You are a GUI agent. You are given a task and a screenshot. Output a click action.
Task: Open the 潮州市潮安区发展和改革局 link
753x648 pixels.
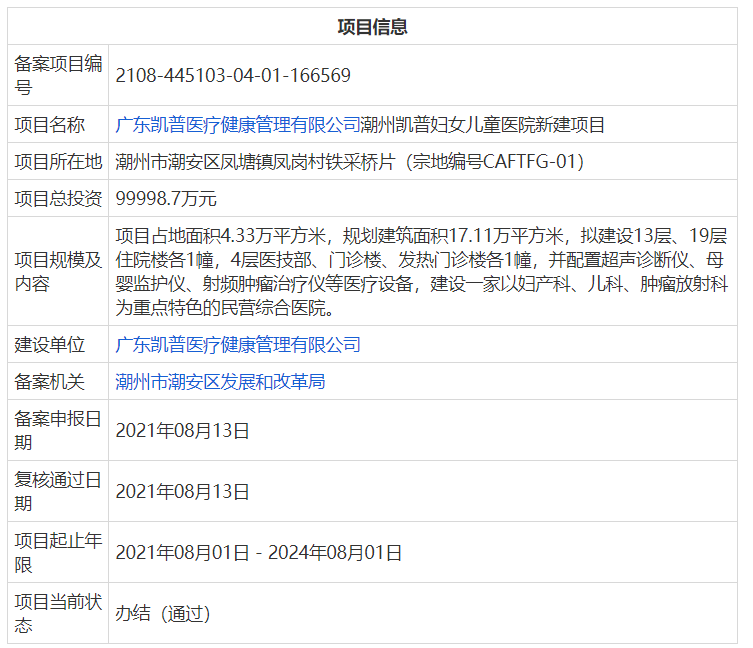coord(220,382)
